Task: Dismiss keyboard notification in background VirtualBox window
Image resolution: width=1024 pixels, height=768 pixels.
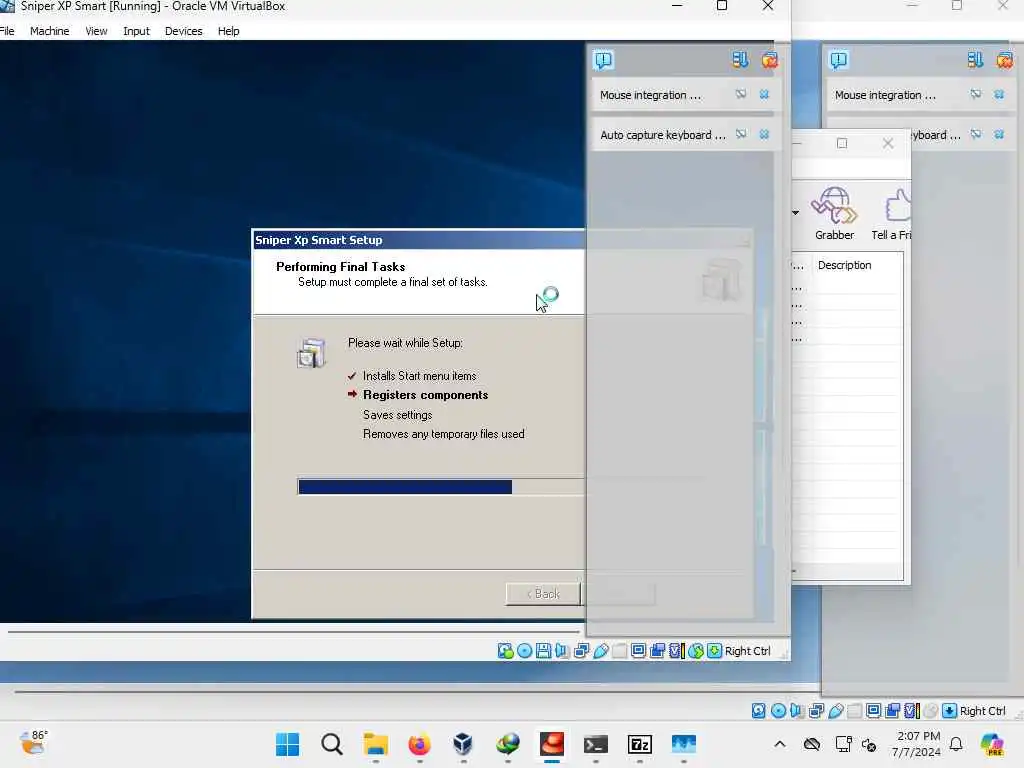Action: pos(999,135)
